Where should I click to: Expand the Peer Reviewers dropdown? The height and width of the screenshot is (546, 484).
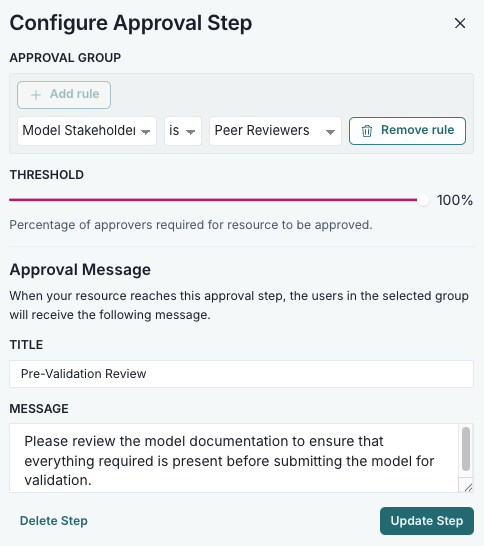275,131
